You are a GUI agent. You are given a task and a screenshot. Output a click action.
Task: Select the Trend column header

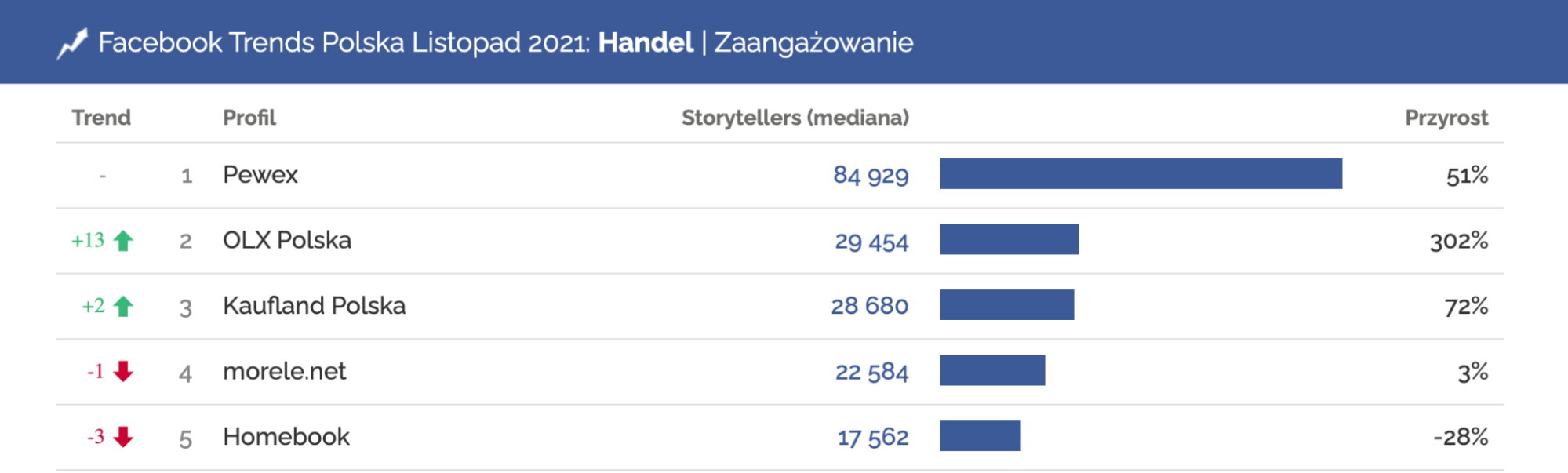(x=101, y=118)
